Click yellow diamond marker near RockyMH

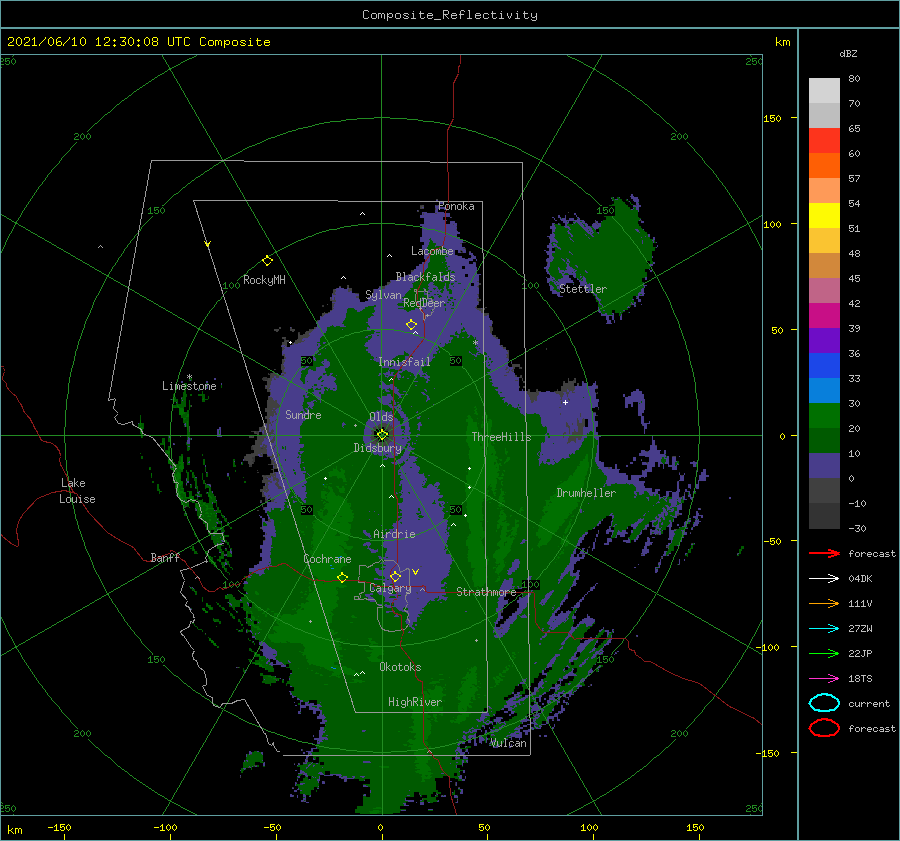coord(267,261)
